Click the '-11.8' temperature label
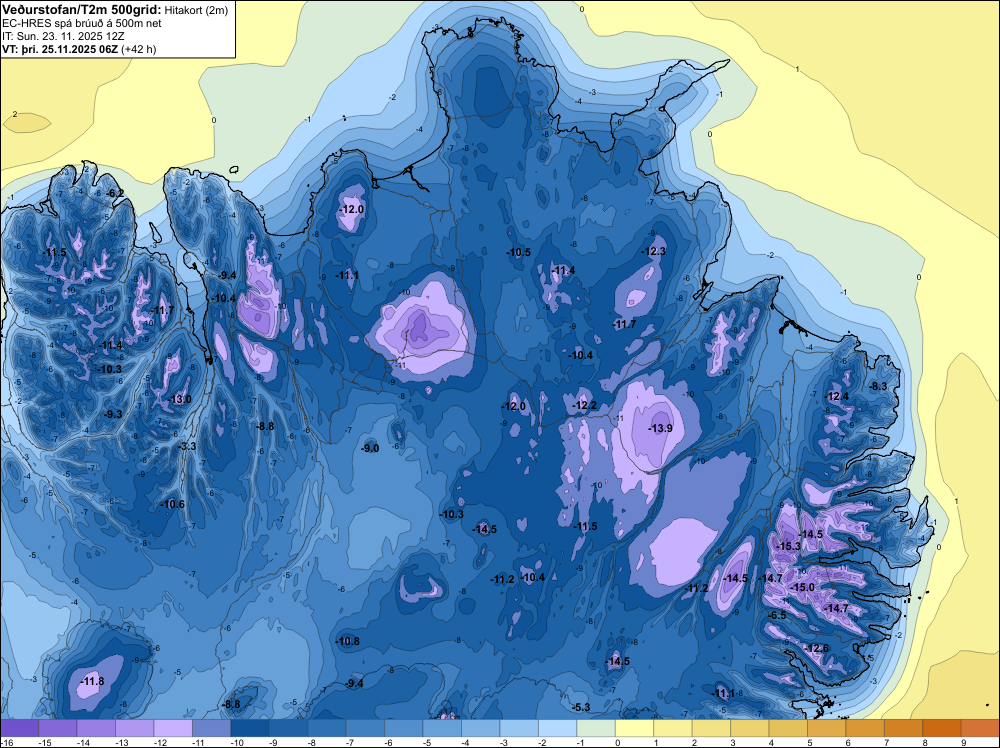Viewport: 1000px width, 748px height. (x=92, y=682)
